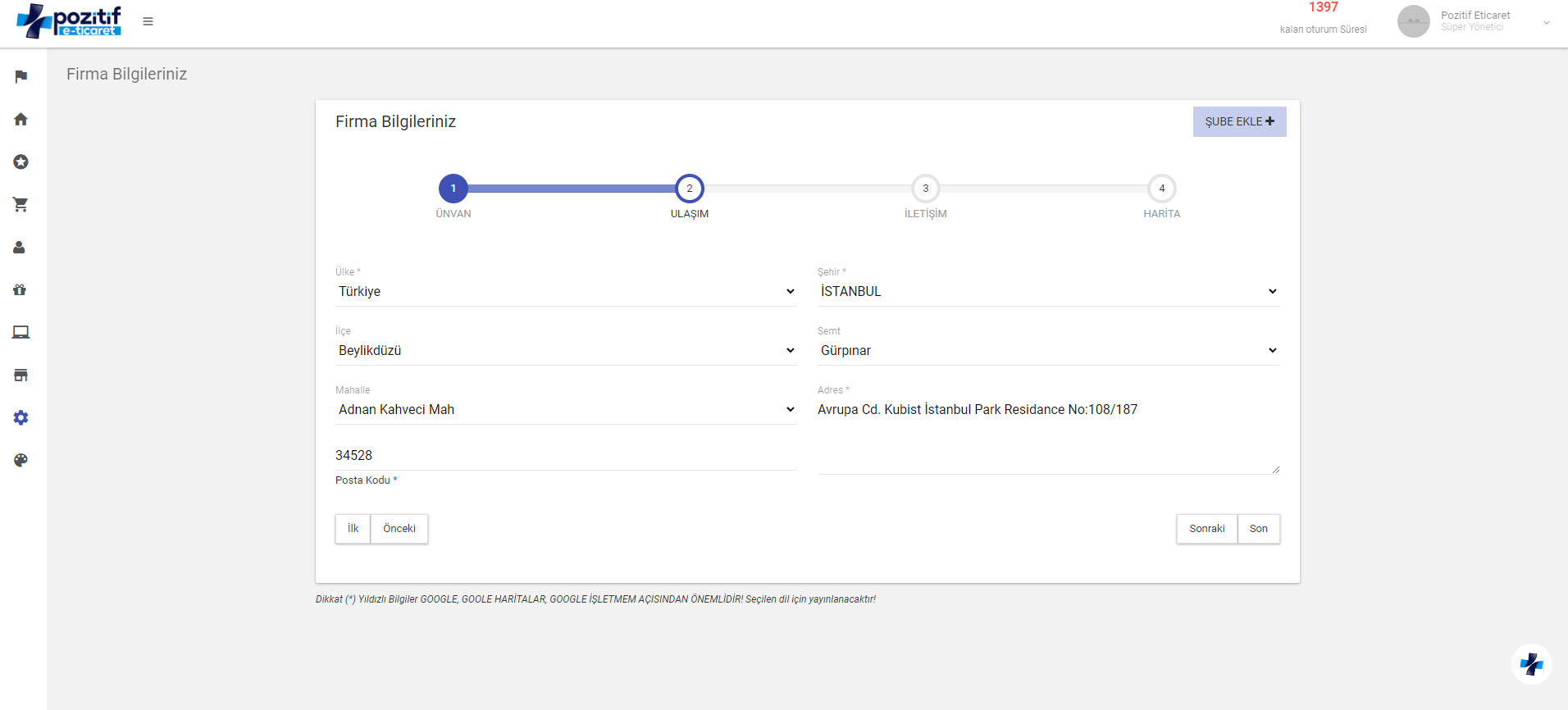Expand the İlçe dropdown showing Beylikdüzü

pos(566,351)
